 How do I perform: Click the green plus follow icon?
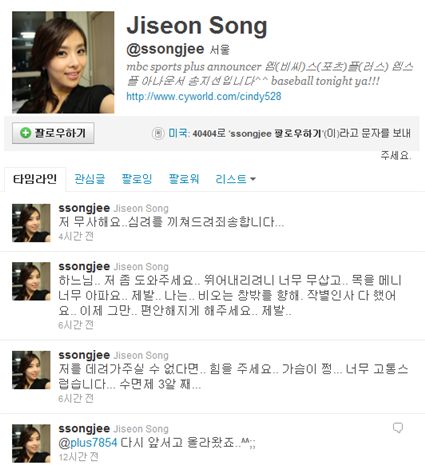pos(26,133)
